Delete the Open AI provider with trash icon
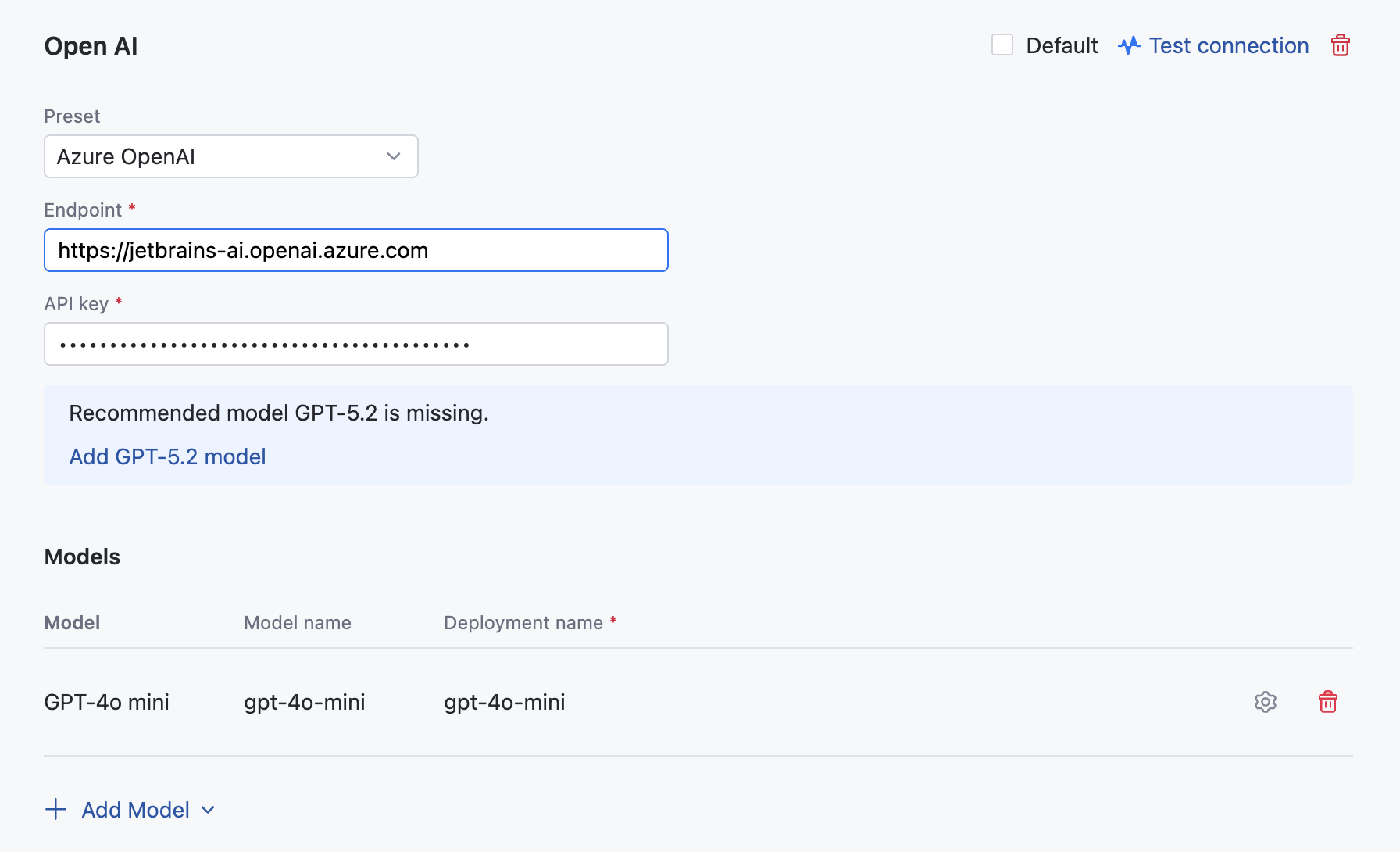The image size is (1400, 852). [x=1340, y=45]
